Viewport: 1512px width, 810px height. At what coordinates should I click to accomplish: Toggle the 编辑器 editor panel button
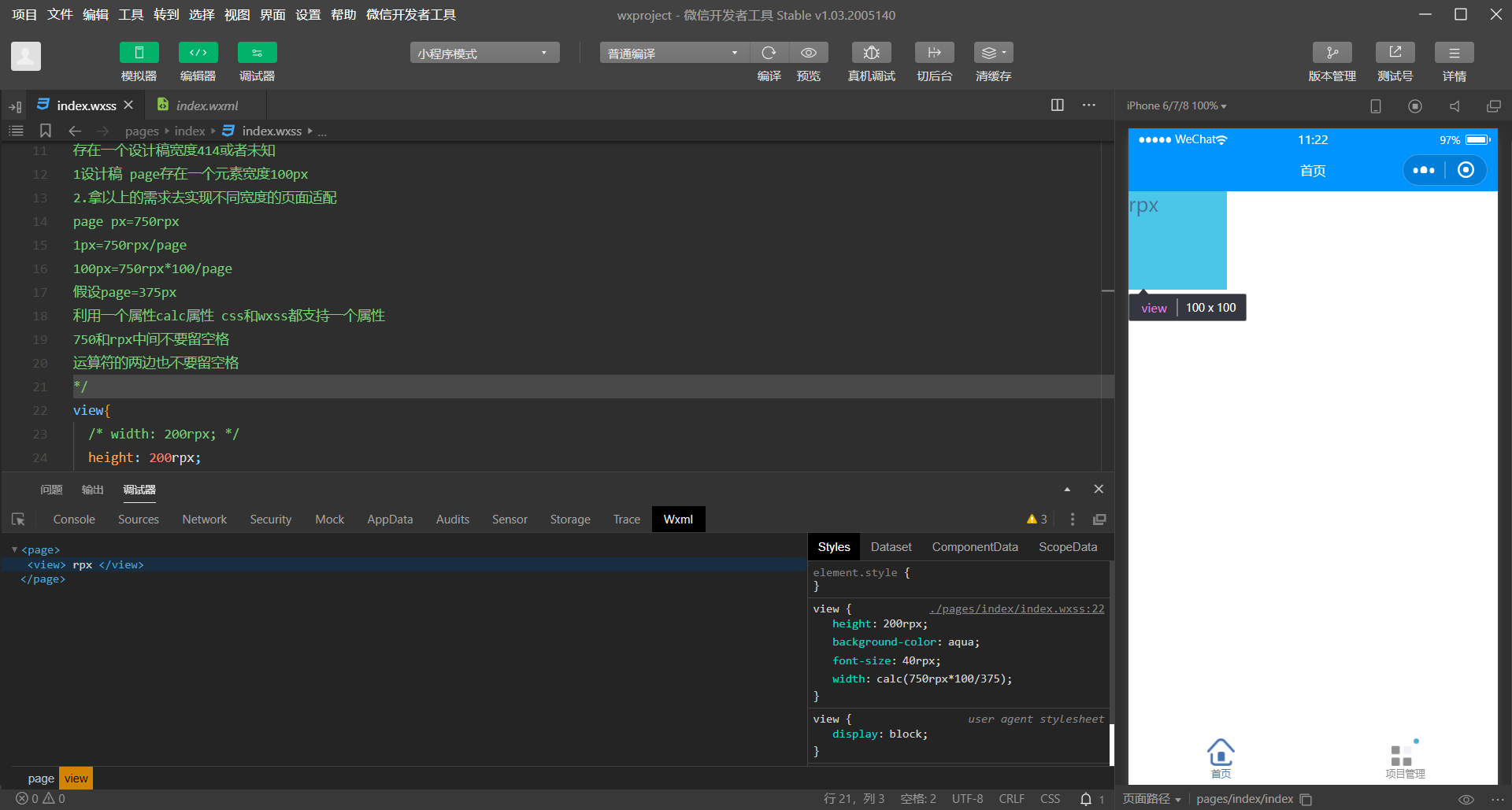(x=198, y=53)
